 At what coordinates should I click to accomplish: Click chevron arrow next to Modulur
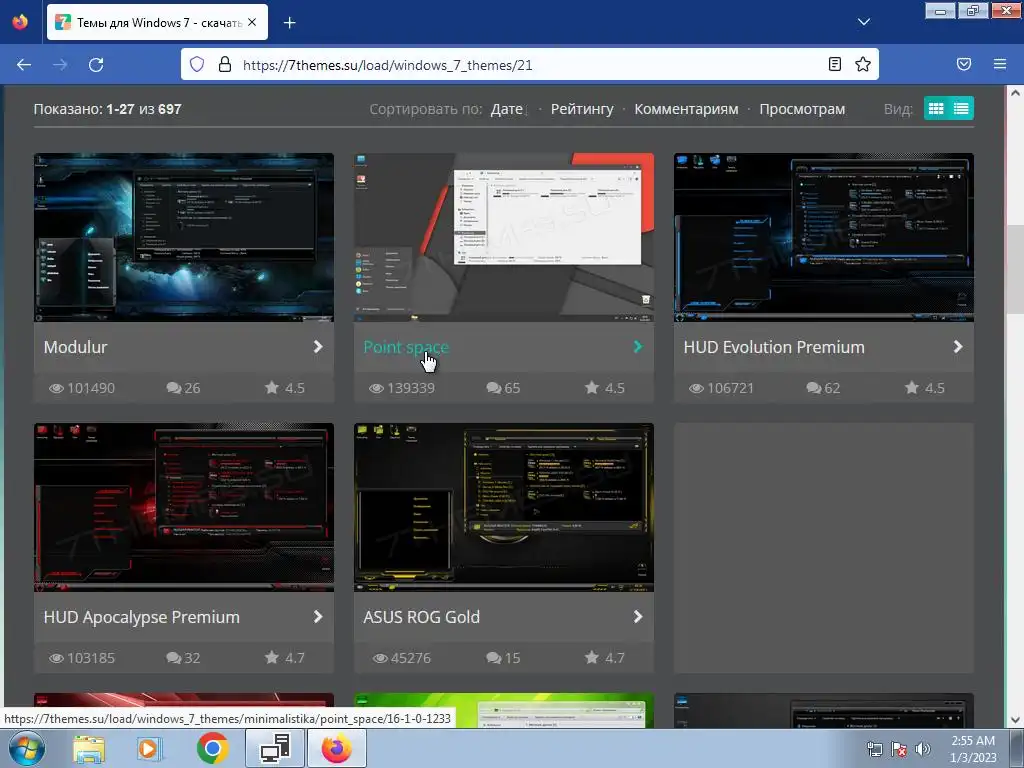pyautogui.click(x=318, y=347)
